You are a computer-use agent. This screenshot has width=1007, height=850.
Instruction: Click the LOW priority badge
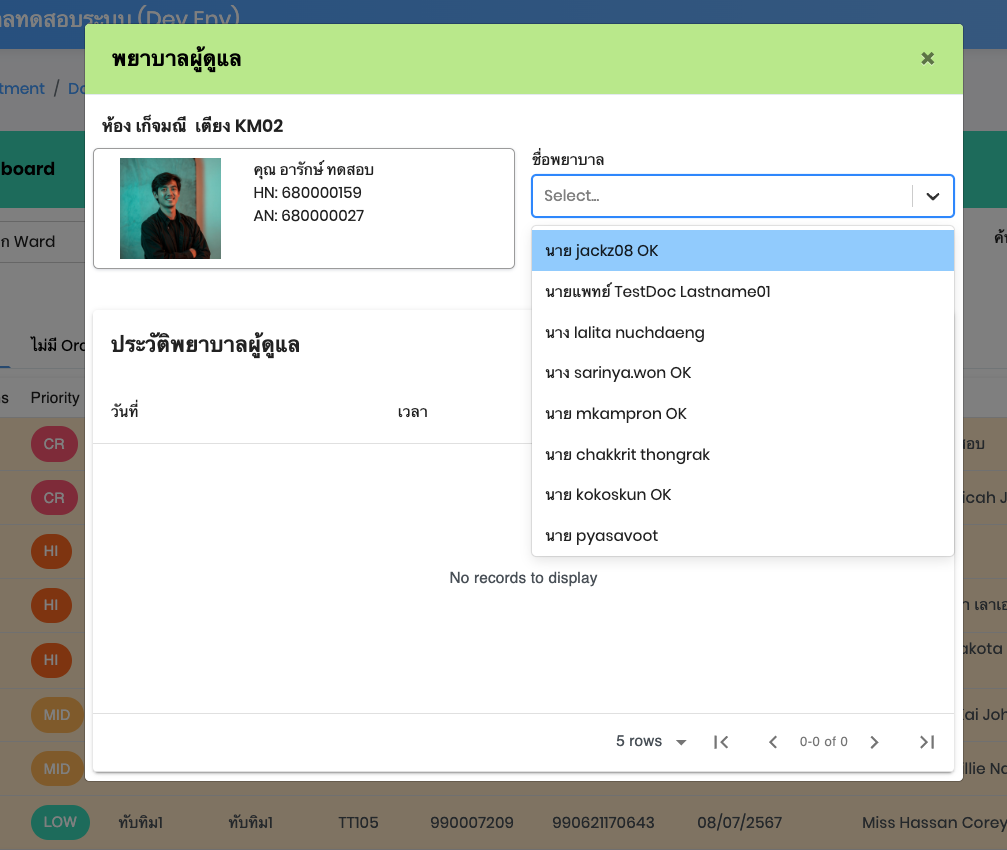point(60,822)
